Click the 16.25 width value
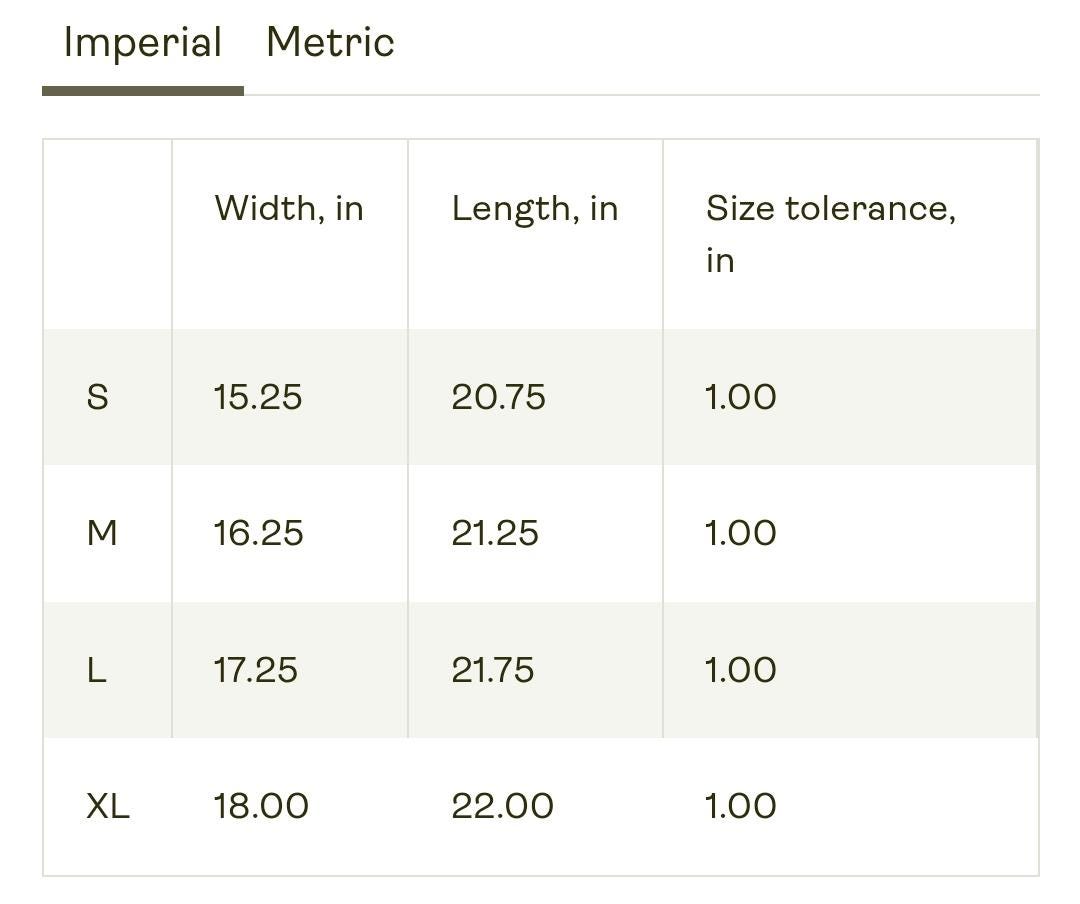This screenshot has width=1080, height=904. tap(258, 533)
